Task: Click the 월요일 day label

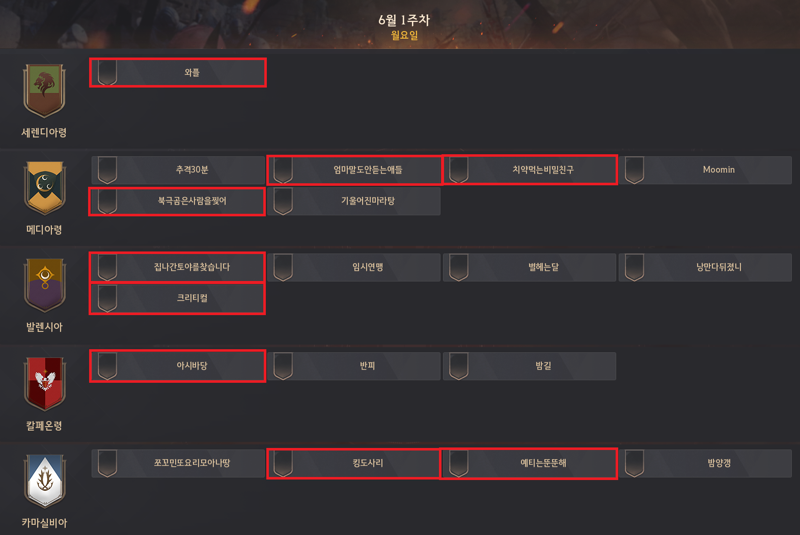Action: pyautogui.click(x=404, y=35)
